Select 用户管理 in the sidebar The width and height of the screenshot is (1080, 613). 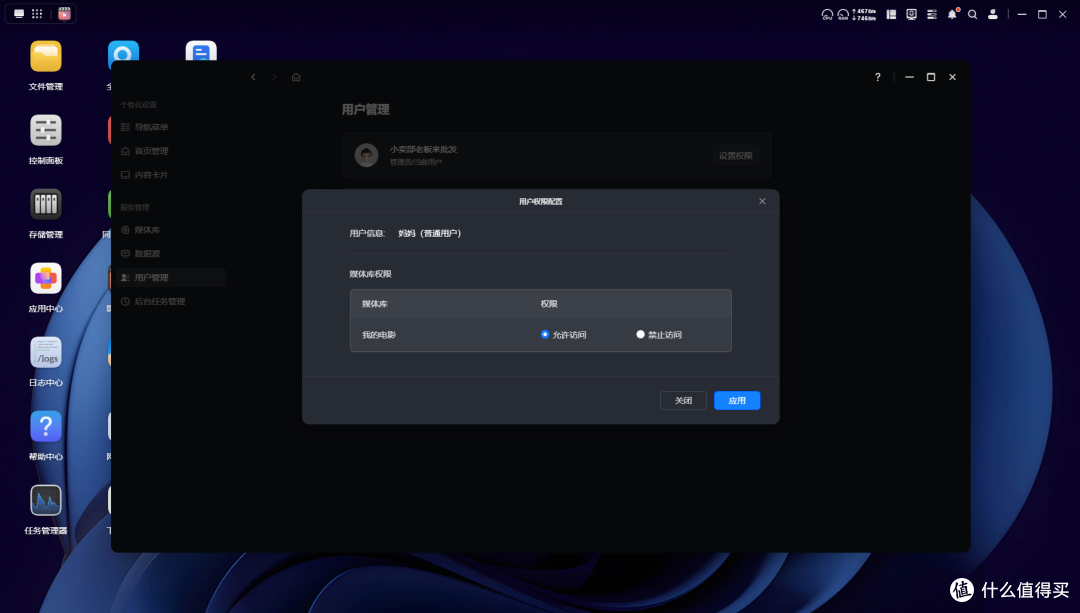click(x=170, y=278)
